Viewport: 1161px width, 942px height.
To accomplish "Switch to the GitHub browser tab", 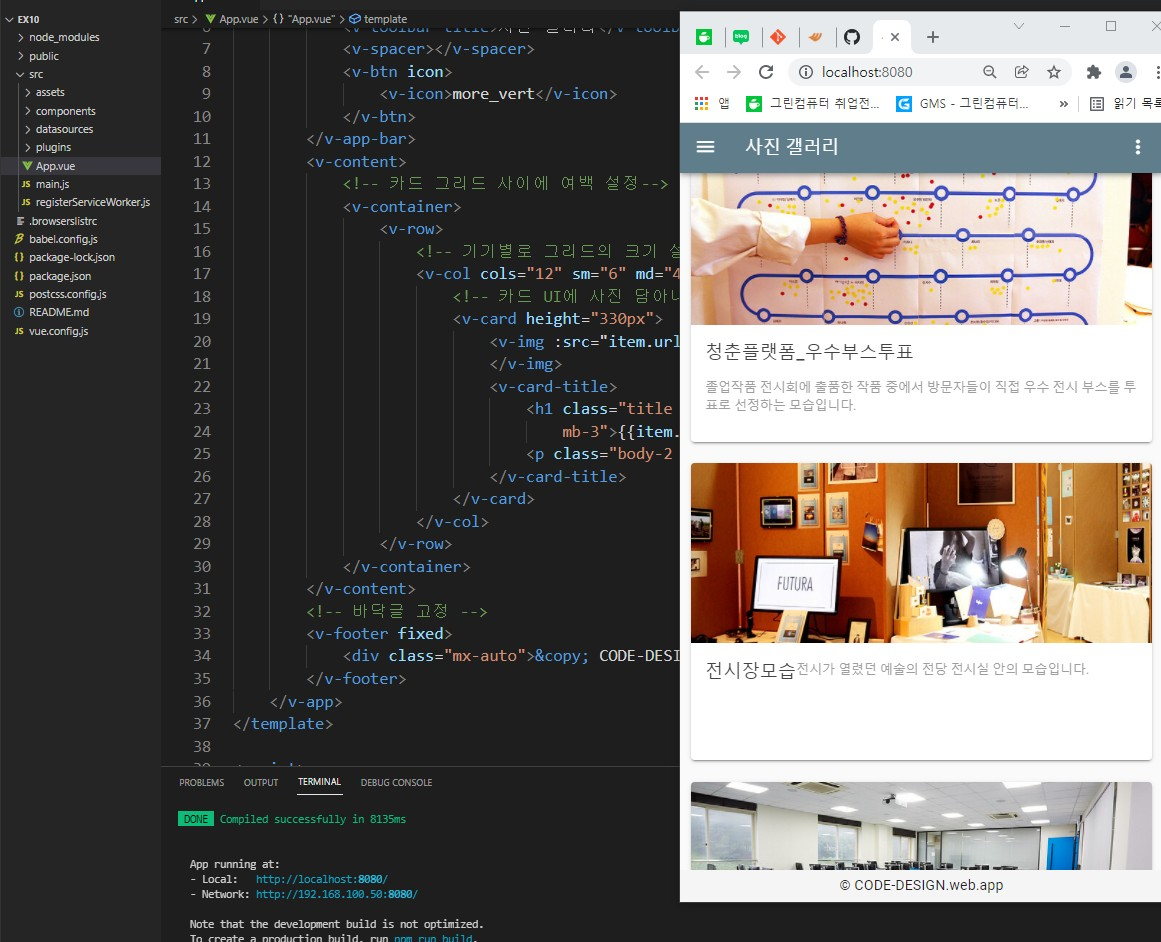I will tap(851, 37).
